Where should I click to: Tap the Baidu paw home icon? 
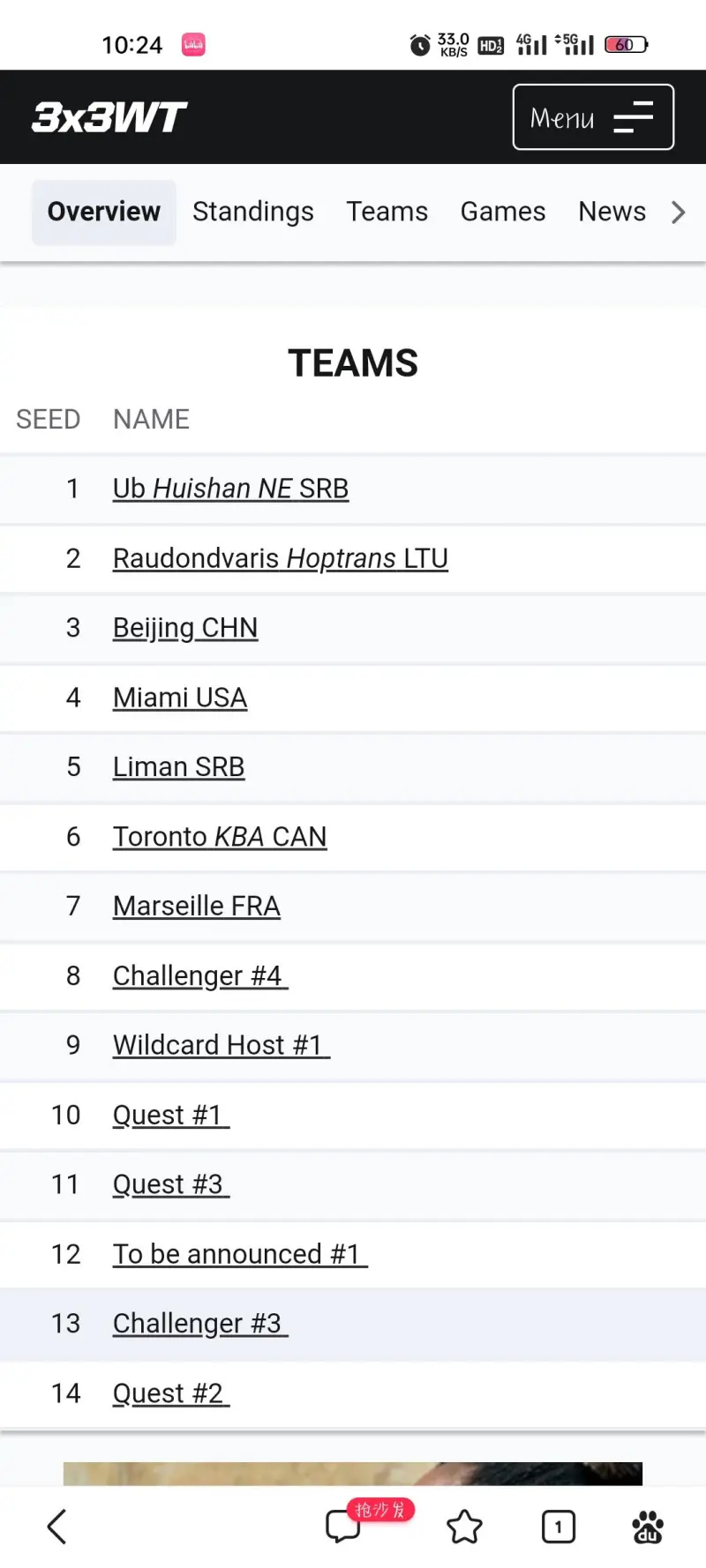tap(648, 1527)
